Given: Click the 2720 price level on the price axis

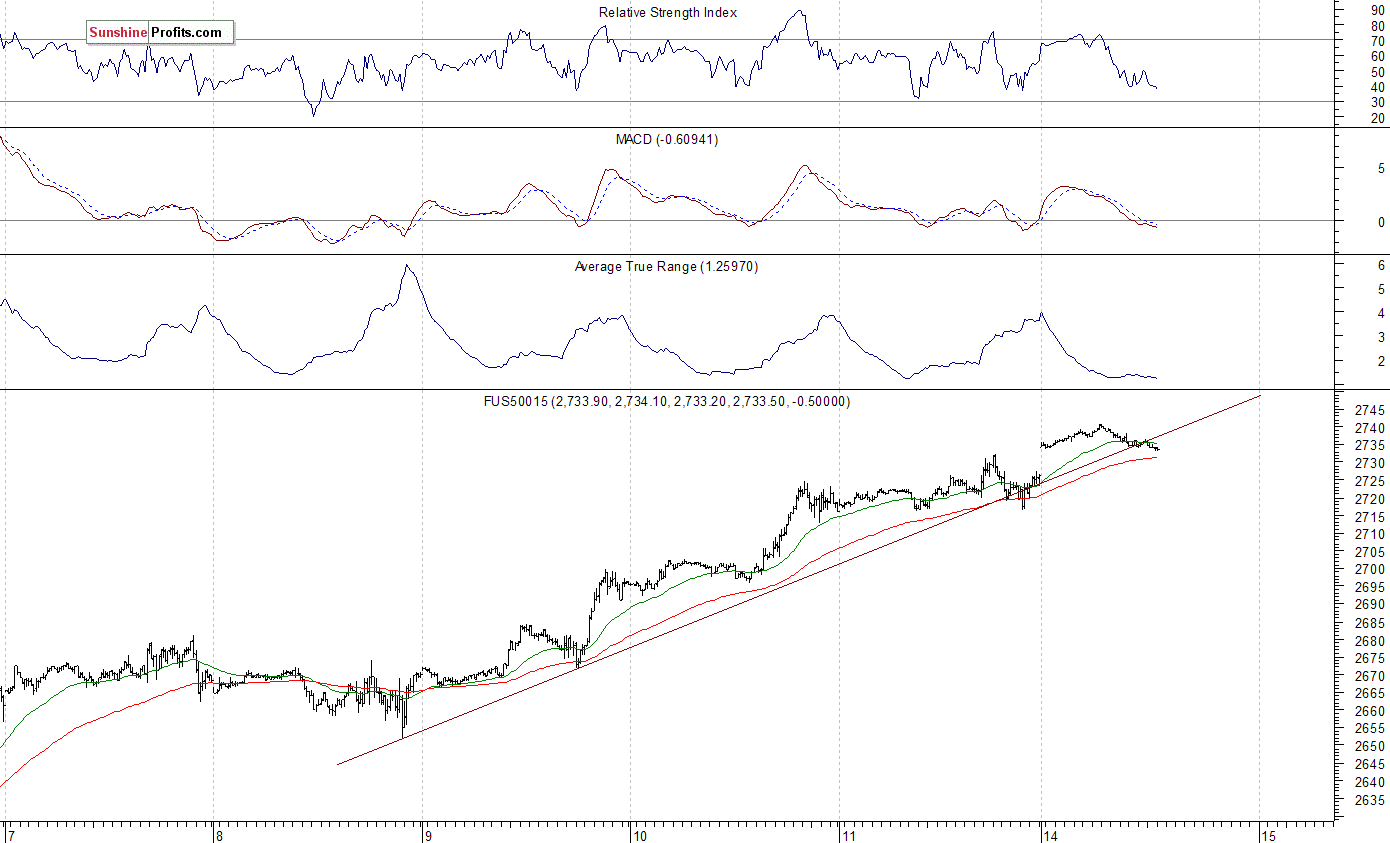Looking at the screenshot, I should pyautogui.click(x=1371, y=499).
